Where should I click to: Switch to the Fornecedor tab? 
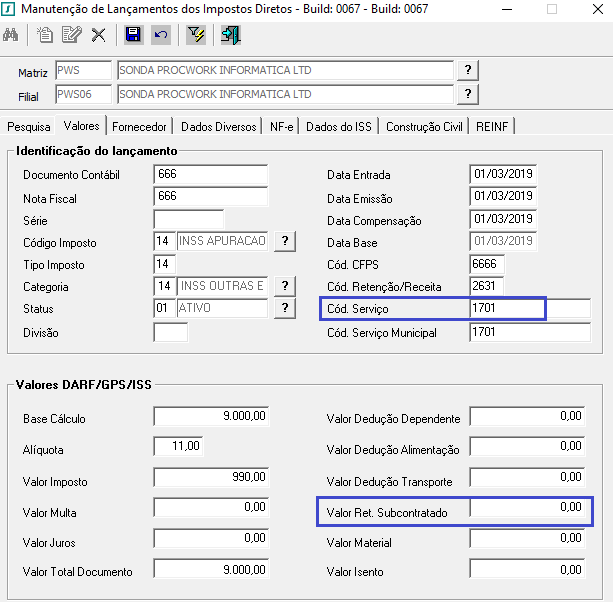(139, 127)
